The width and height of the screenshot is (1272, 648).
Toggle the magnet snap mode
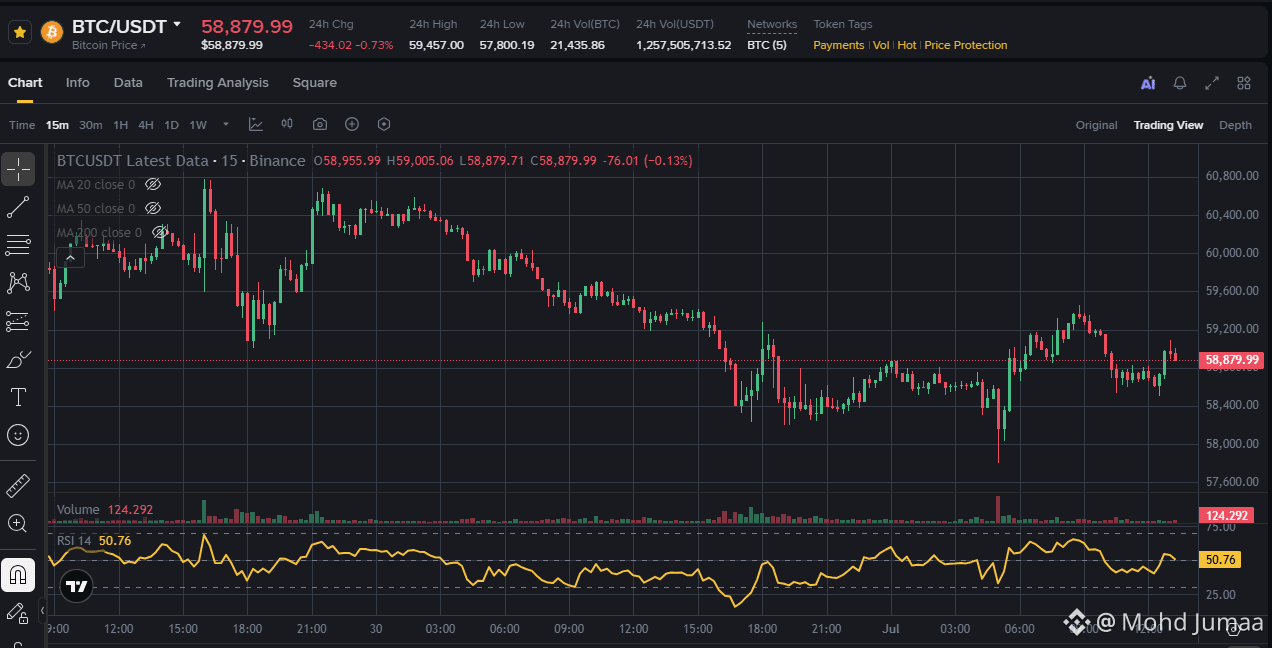(x=18, y=575)
